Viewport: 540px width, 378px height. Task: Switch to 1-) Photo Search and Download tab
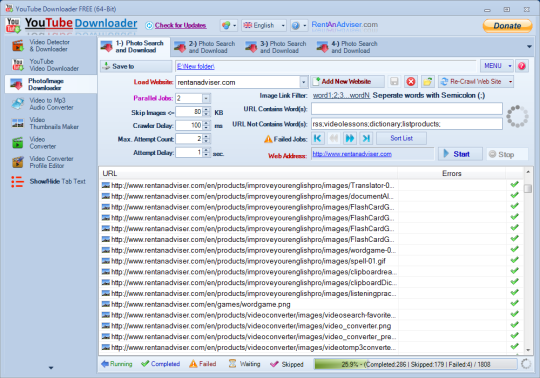pyautogui.click(x=134, y=47)
